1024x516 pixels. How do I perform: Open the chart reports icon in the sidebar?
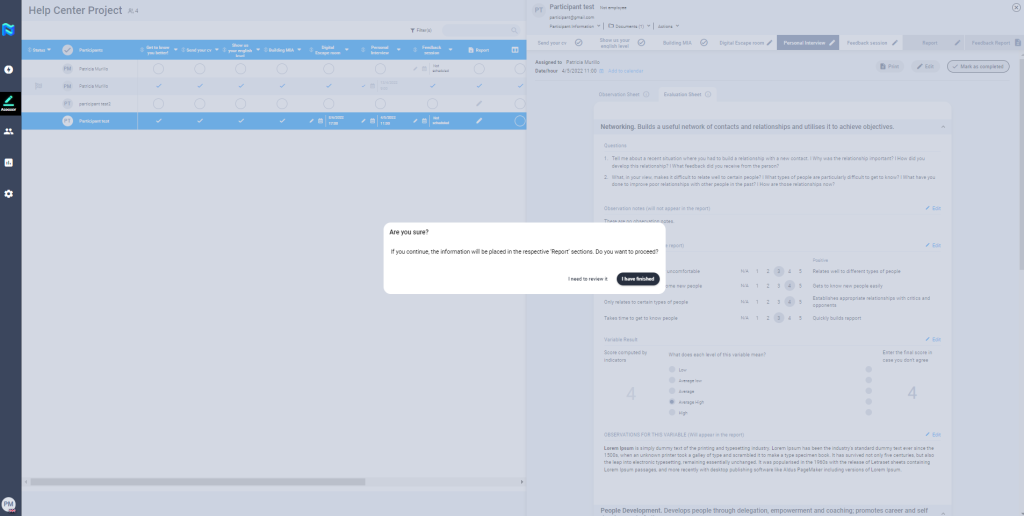pyautogui.click(x=9, y=162)
